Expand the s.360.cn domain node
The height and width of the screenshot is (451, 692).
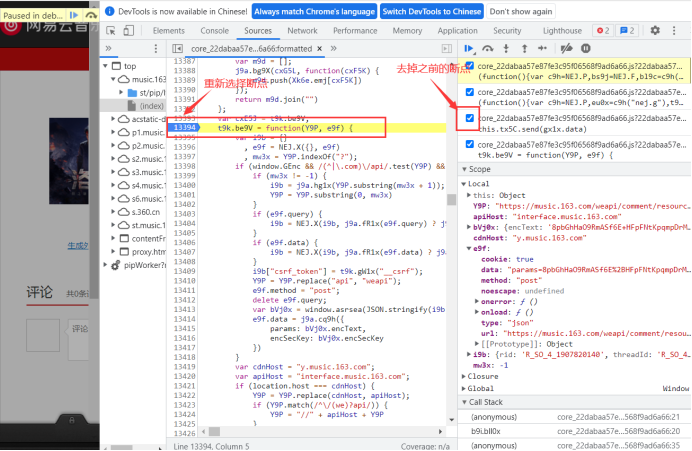tap(113, 212)
